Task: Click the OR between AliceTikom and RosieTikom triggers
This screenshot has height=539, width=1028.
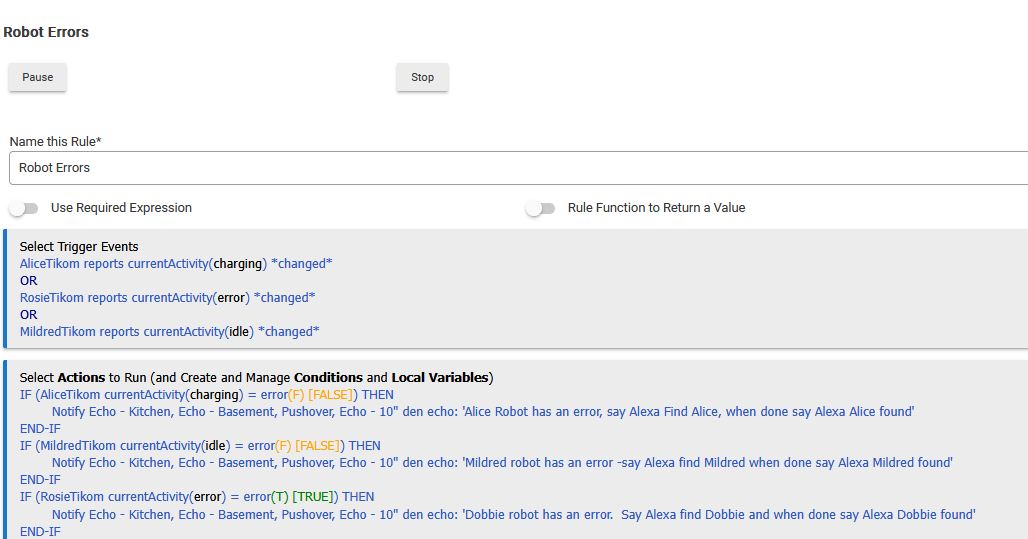Action: [x=28, y=281]
